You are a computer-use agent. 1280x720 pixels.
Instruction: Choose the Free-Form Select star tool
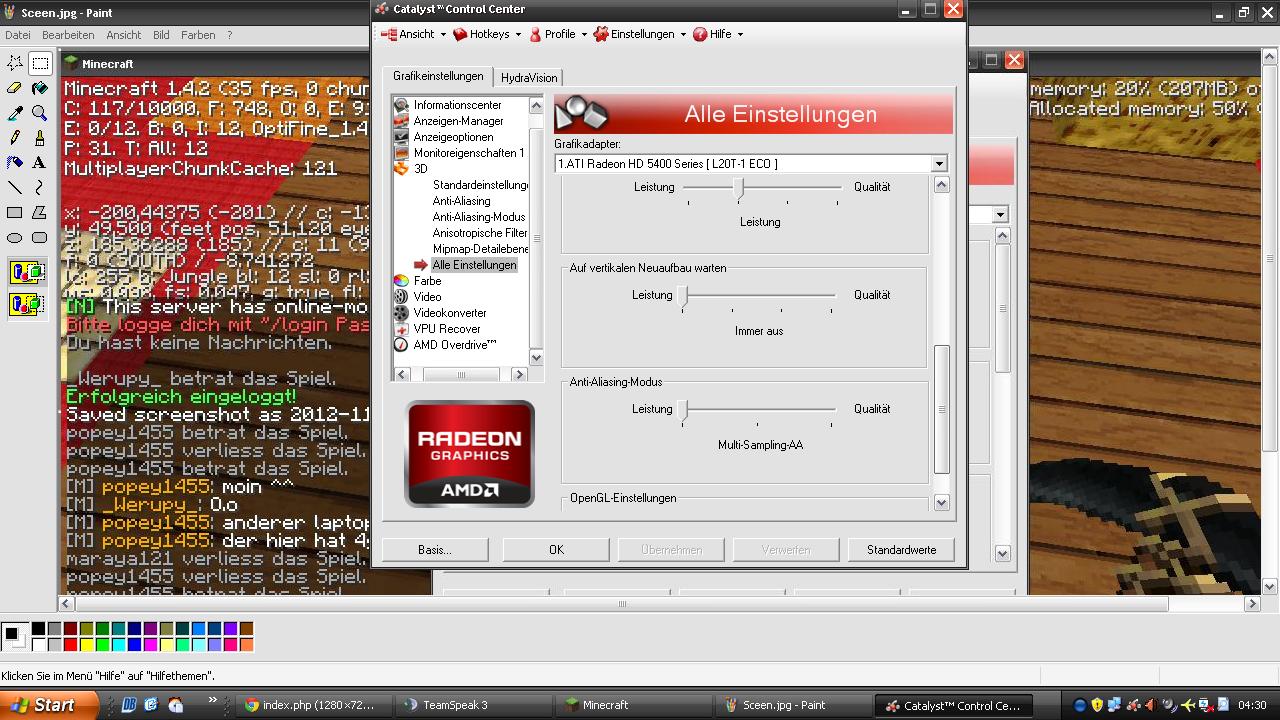click(15, 63)
